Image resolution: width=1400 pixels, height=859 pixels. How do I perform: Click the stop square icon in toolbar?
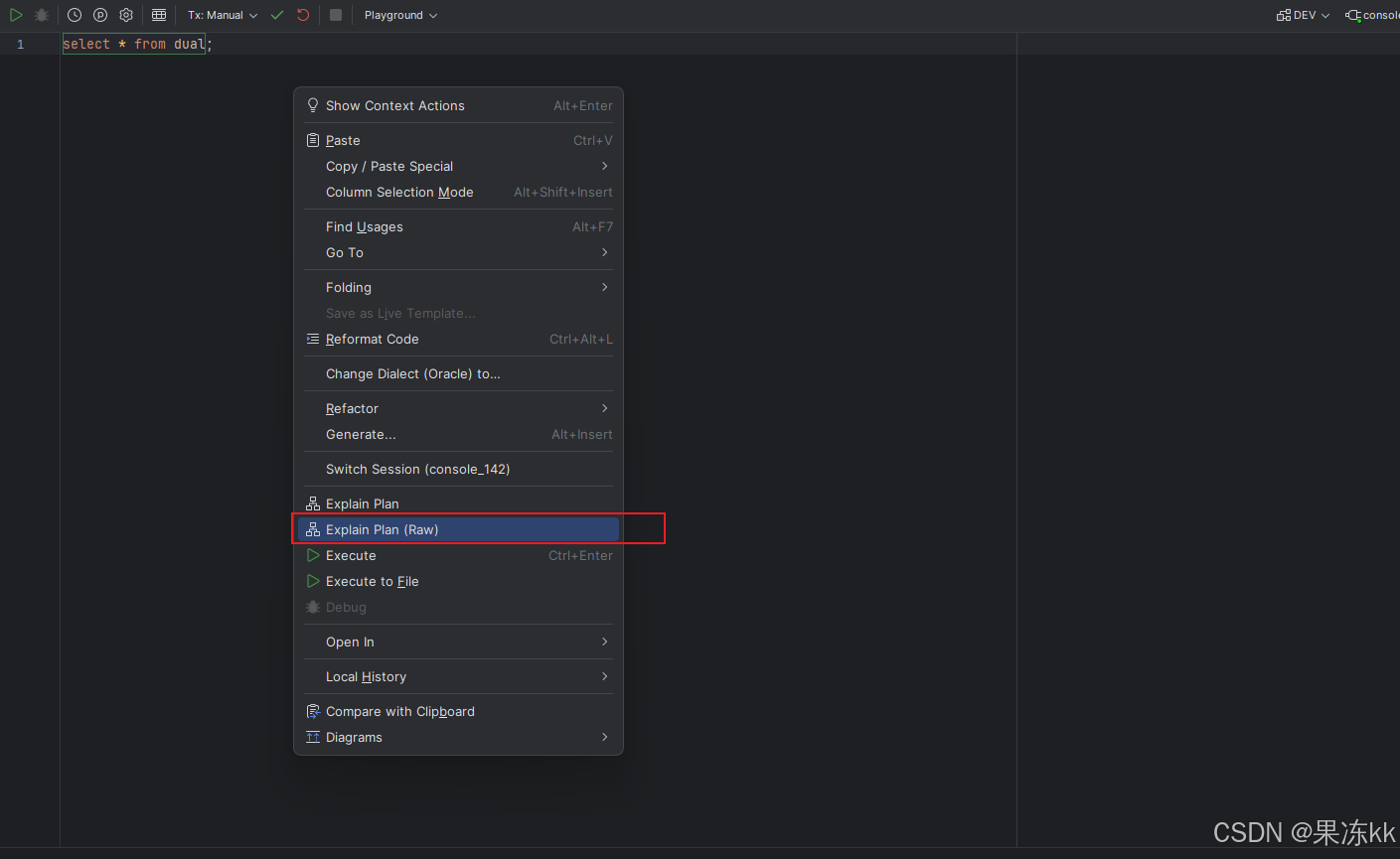[x=336, y=15]
